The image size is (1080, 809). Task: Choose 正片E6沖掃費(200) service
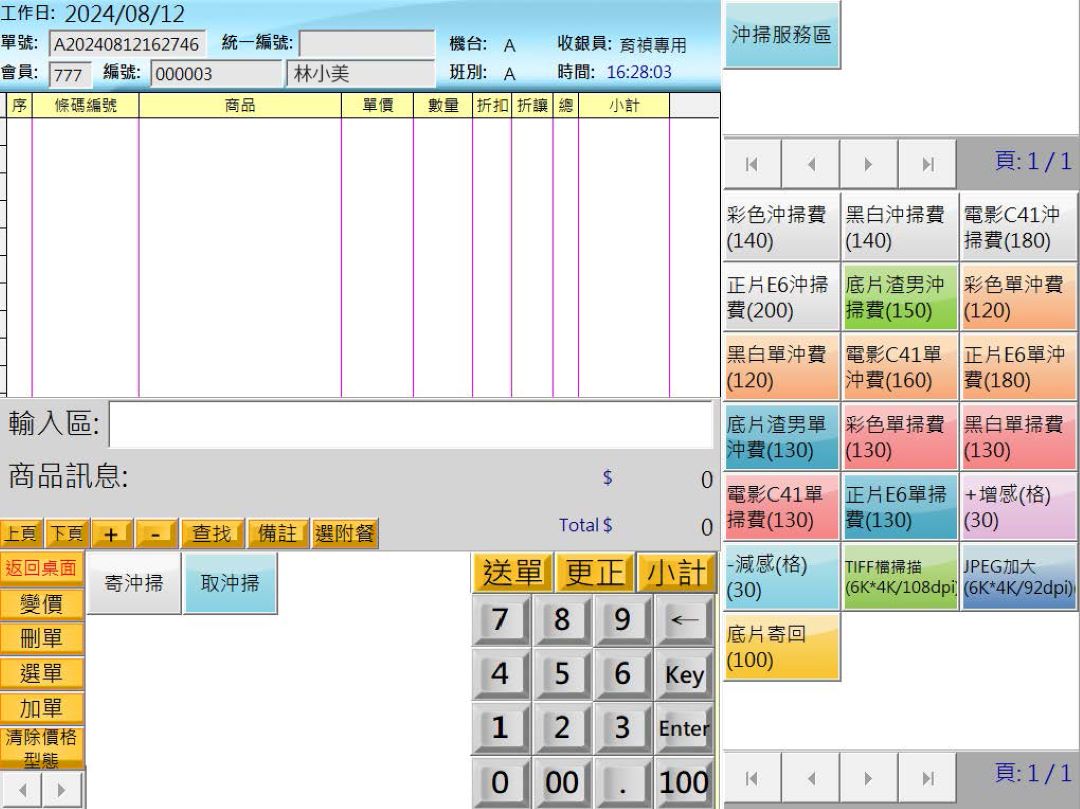[779, 295]
